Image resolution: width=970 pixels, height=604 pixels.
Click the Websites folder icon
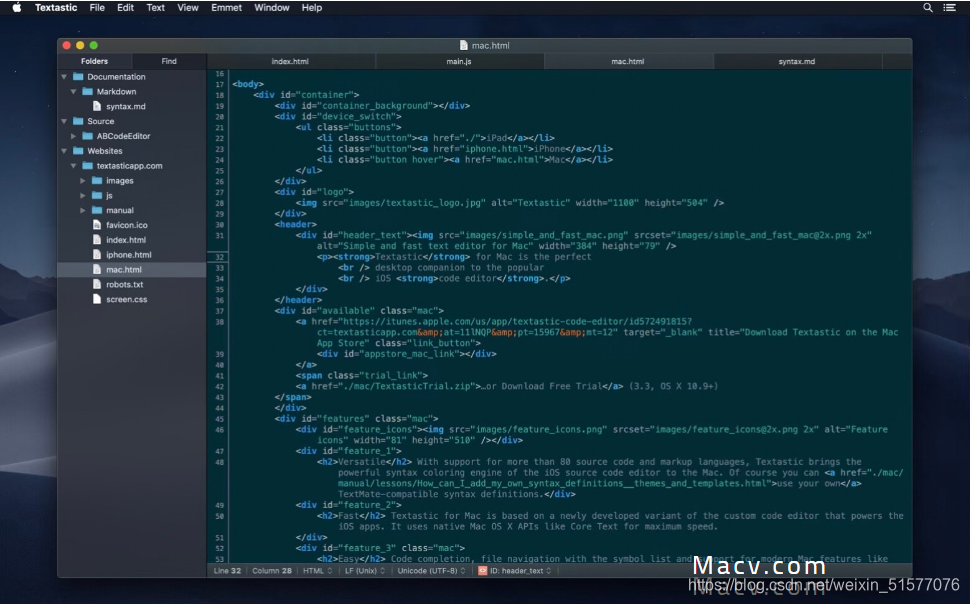pyautogui.click(x=78, y=151)
